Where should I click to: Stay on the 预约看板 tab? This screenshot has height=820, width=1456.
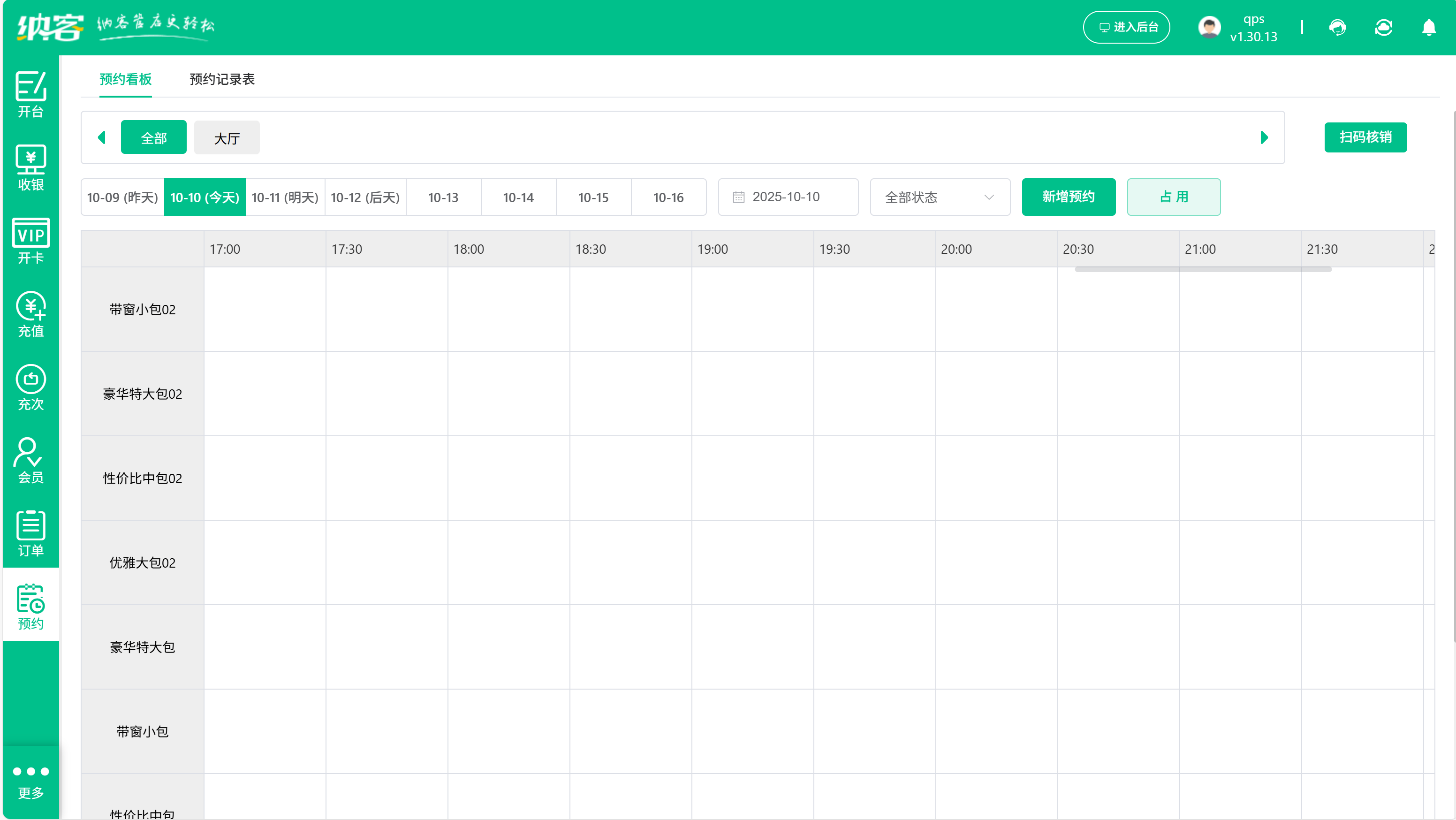(125, 79)
